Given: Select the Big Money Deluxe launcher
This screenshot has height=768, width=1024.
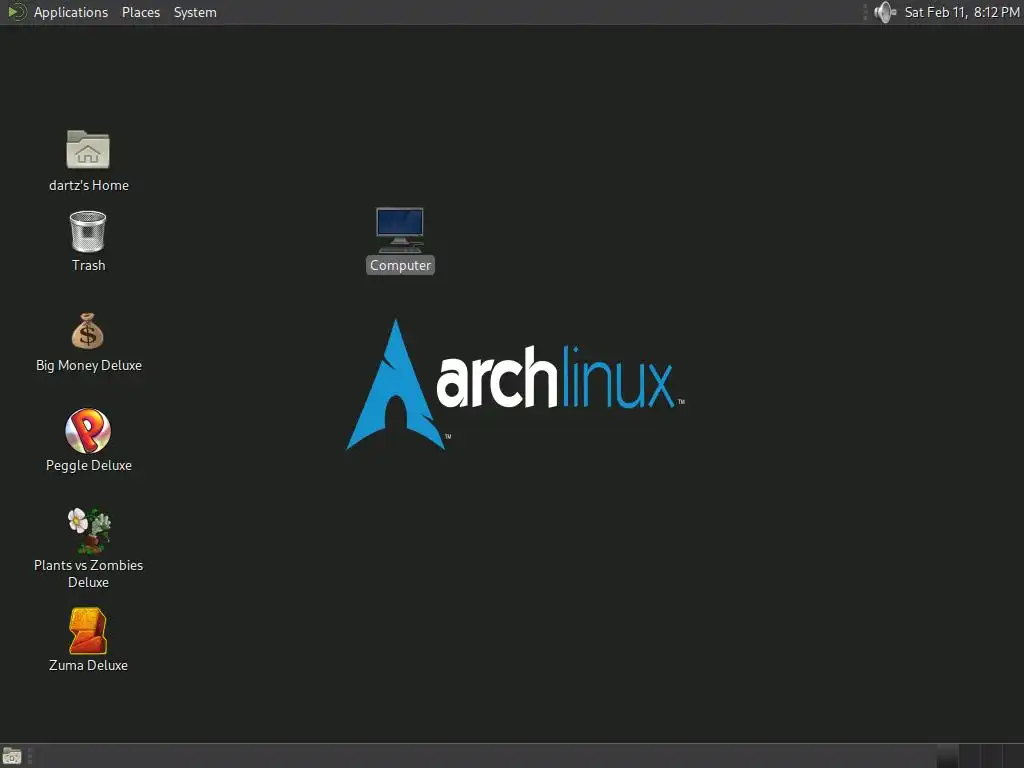Looking at the screenshot, I should (x=88, y=331).
